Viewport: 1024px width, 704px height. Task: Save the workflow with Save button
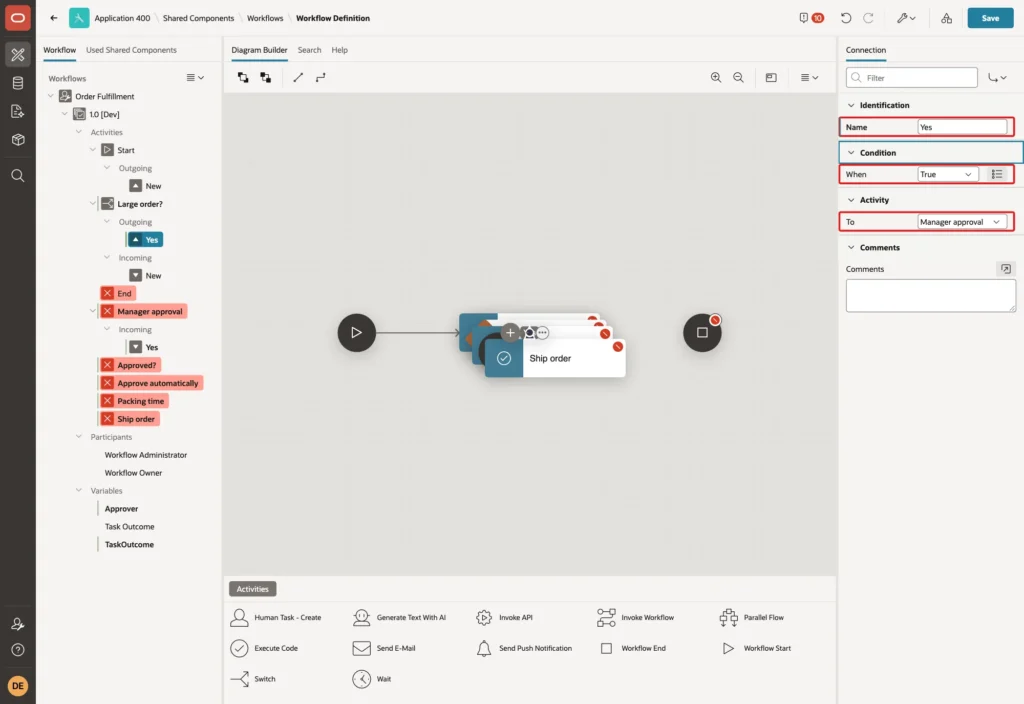pyautogui.click(x=990, y=18)
